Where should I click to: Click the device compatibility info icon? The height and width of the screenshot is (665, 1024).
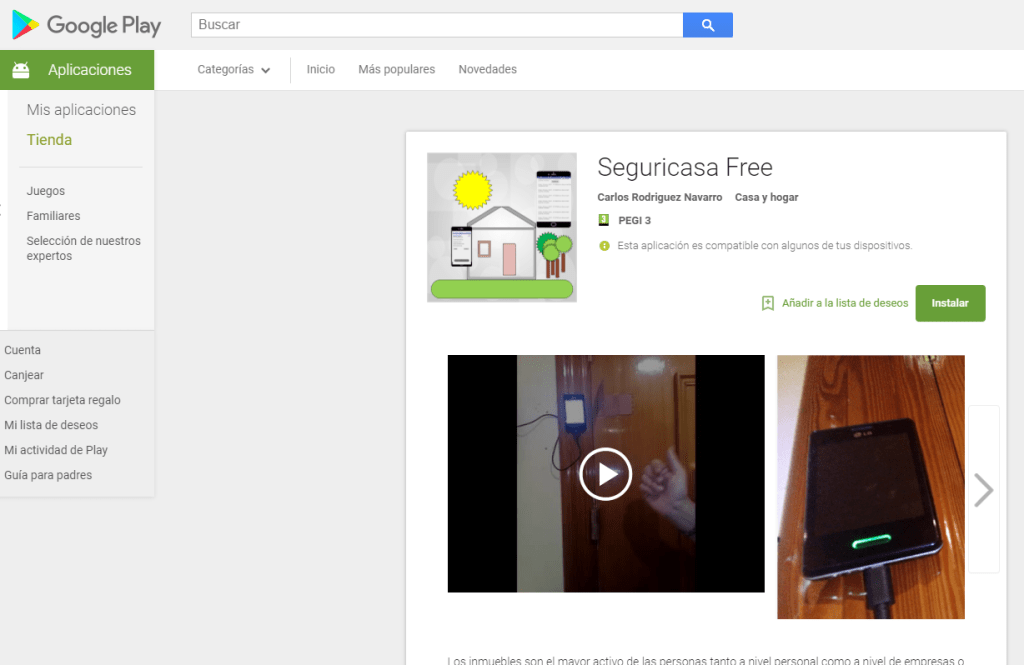click(x=601, y=245)
